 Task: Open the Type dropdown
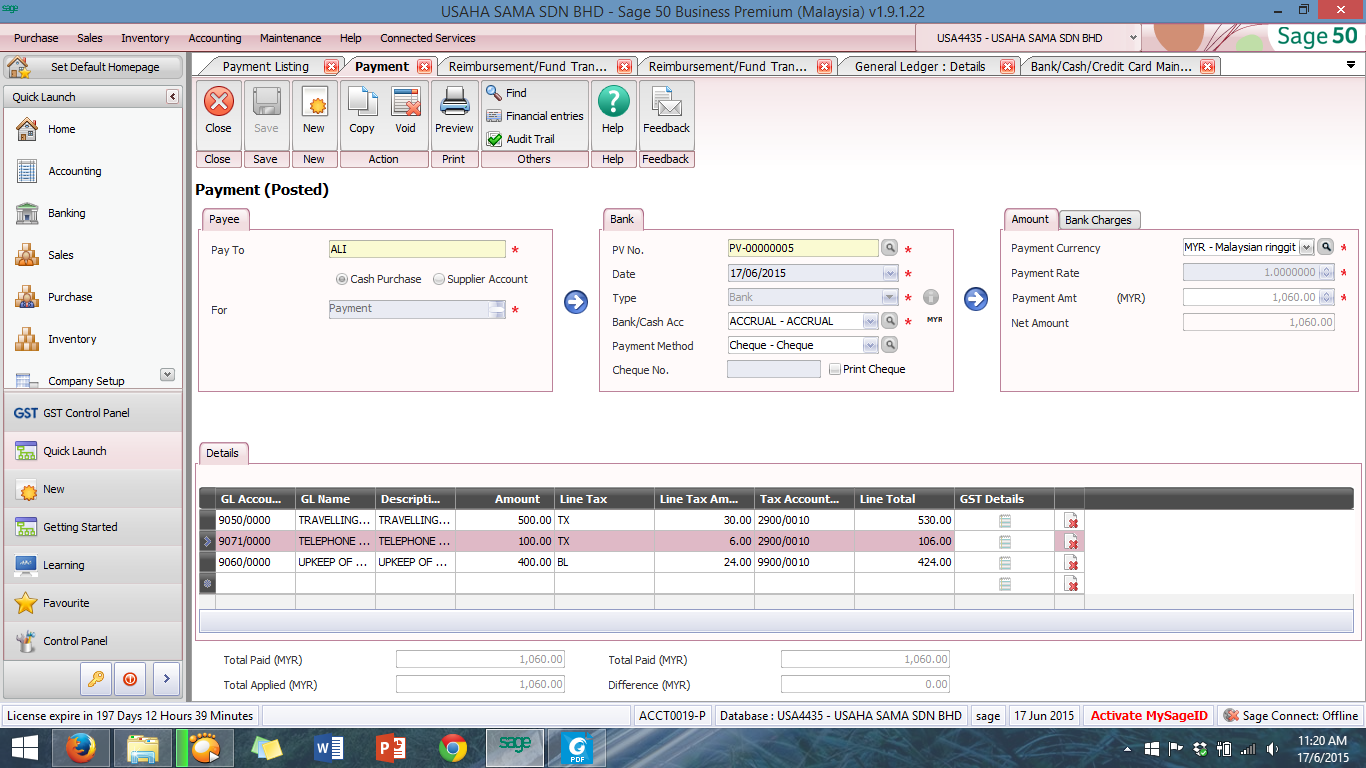coord(889,297)
